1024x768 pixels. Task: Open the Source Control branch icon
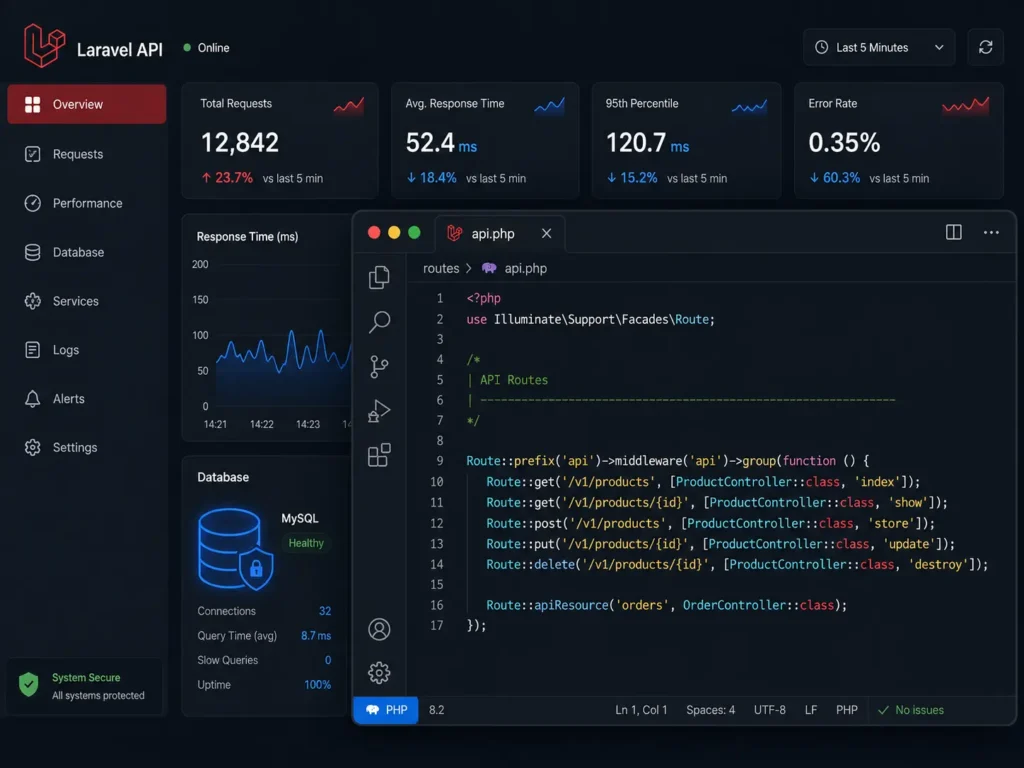(x=379, y=366)
